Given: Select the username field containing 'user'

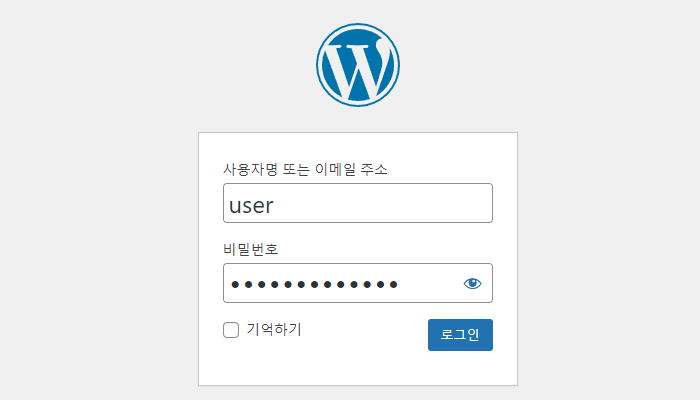Looking at the screenshot, I should tap(358, 203).
